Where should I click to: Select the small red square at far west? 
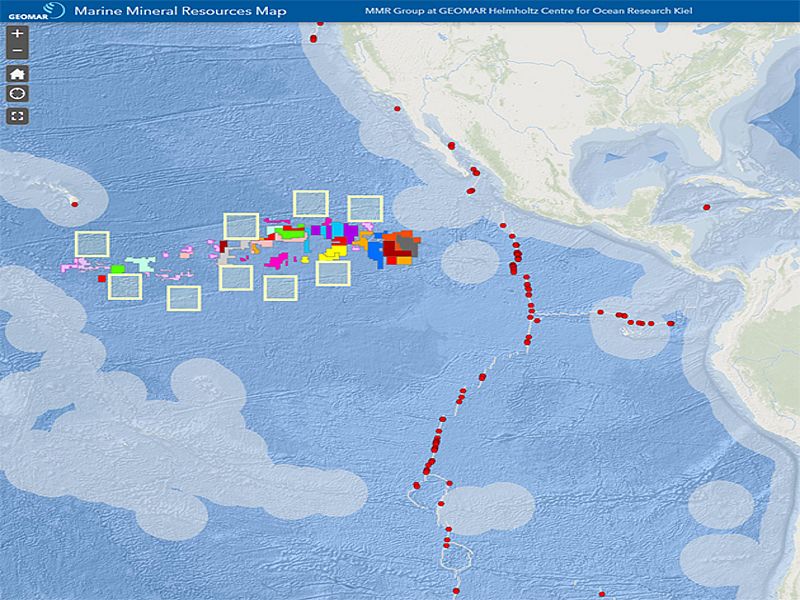[x=102, y=278]
